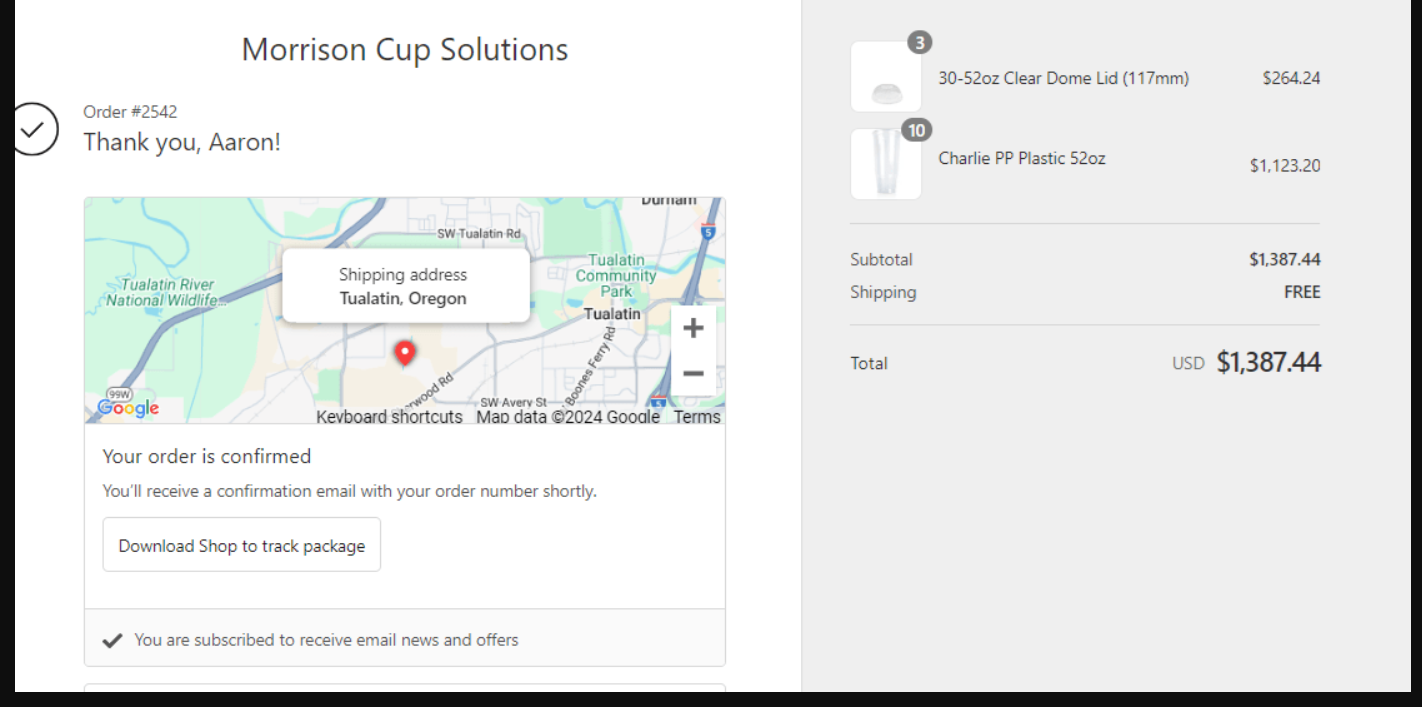Viewport: 1422px width, 707px height.
Task: Click Download Shop to track package
Action: (242, 545)
